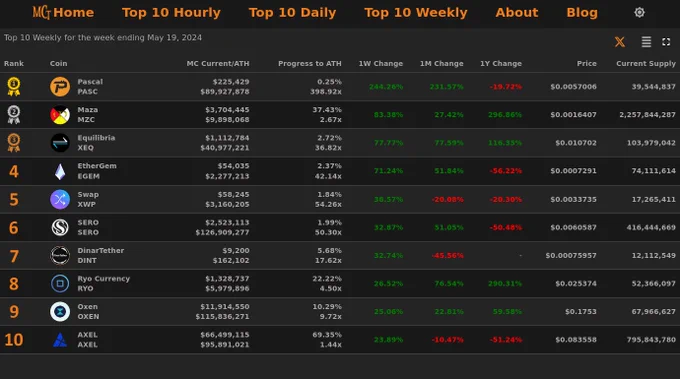Click Swap's -20.08% 1M change value
This screenshot has width=680, height=379.
(x=448, y=199)
